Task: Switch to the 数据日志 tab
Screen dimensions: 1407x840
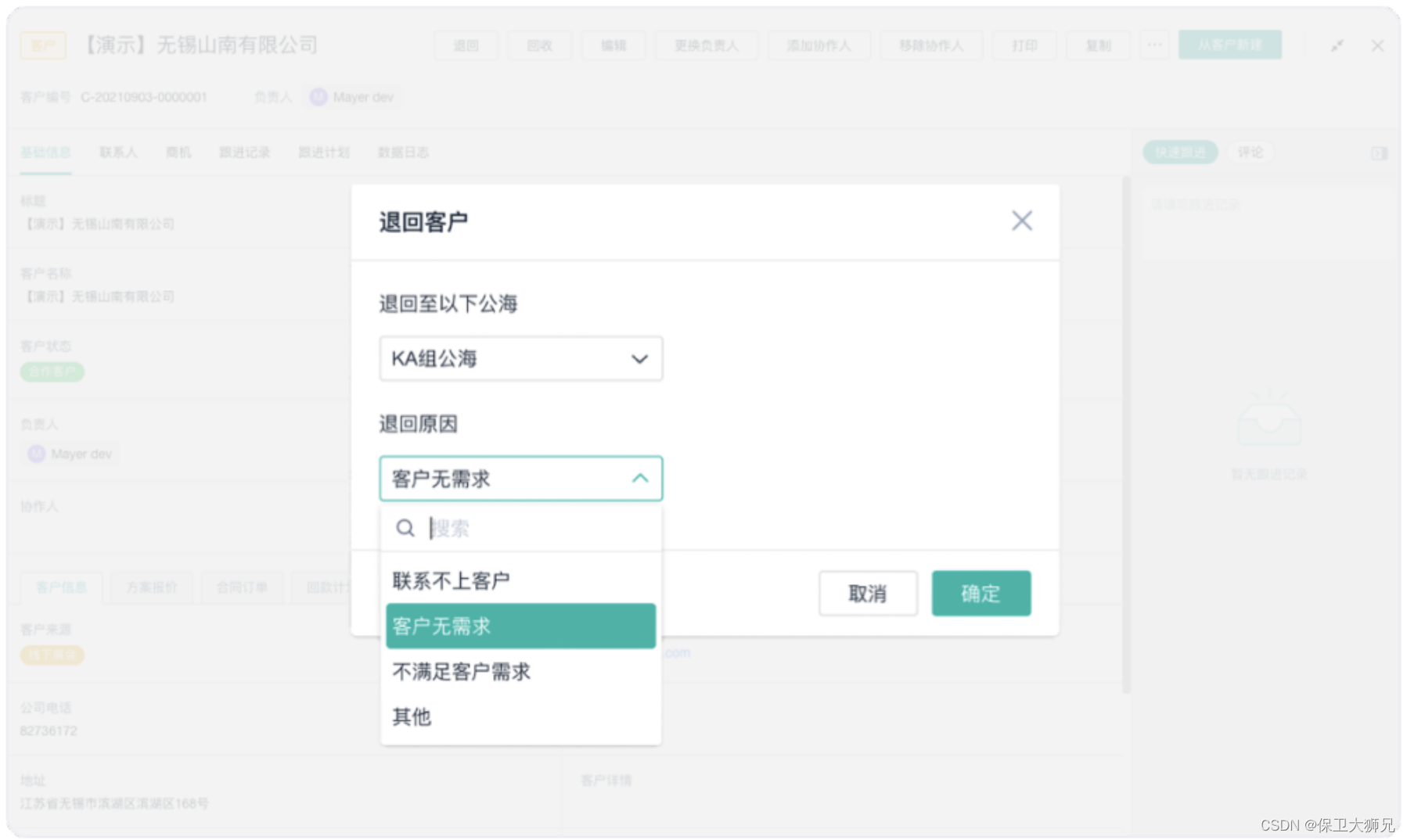Action: point(404,153)
